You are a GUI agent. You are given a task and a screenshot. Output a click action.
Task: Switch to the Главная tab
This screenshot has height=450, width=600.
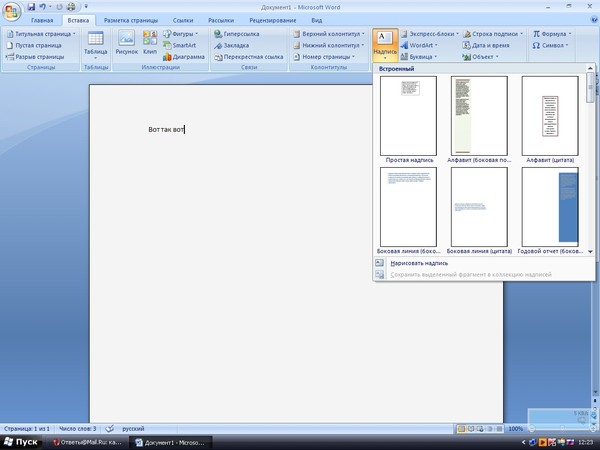pyautogui.click(x=42, y=20)
